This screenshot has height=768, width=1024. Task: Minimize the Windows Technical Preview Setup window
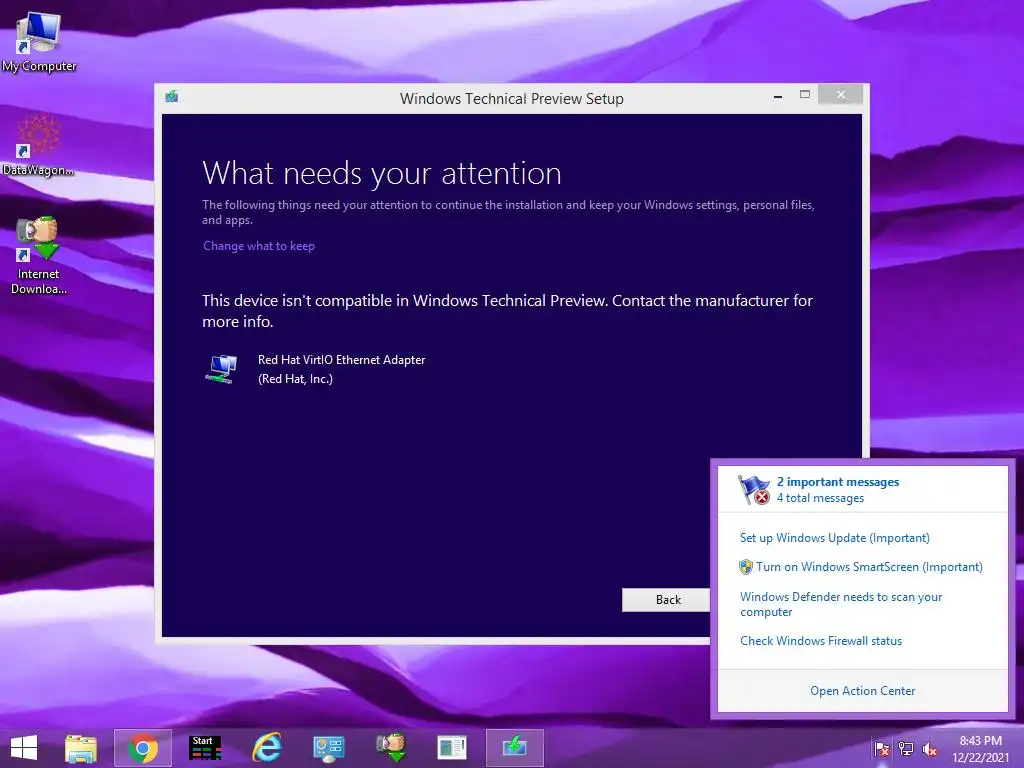(x=778, y=95)
